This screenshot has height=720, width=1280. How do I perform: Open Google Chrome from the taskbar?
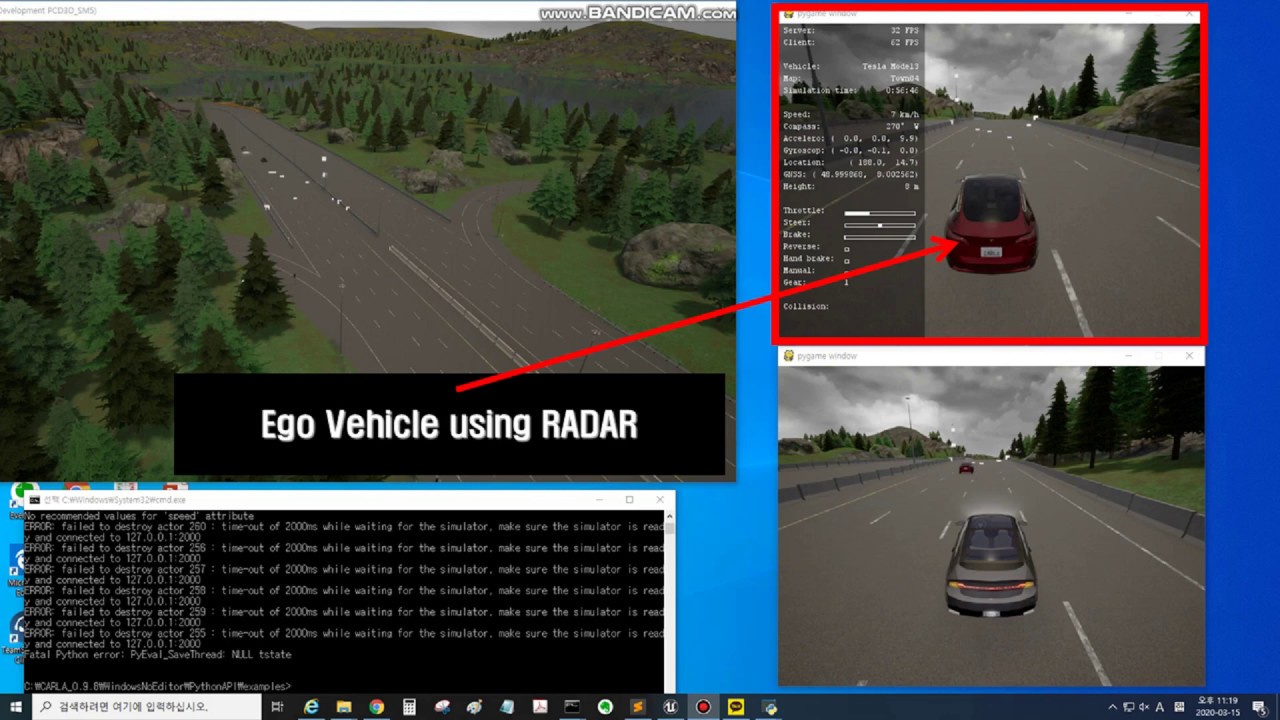(x=376, y=707)
